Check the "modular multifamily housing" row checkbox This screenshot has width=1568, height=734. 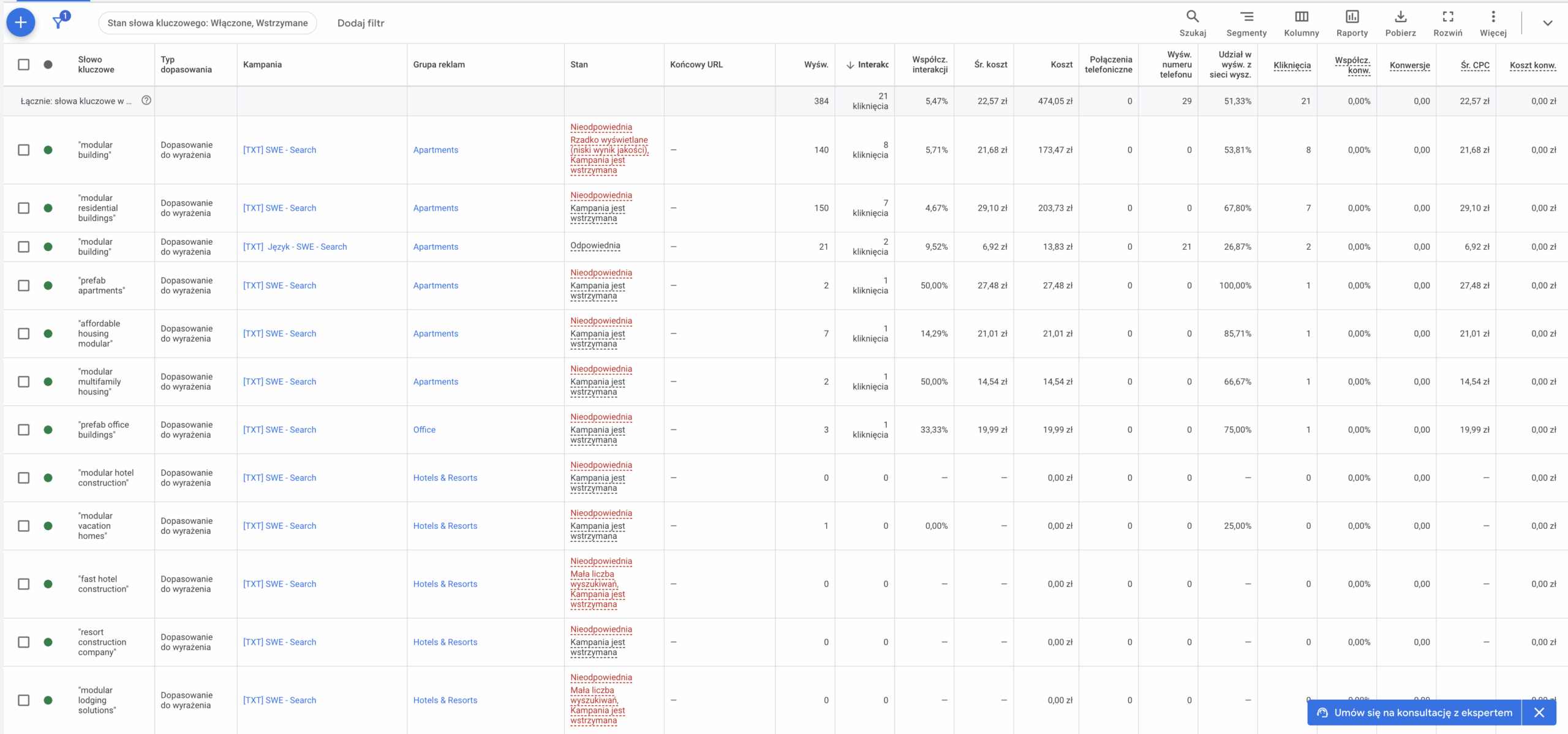pyautogui.click(x=24, y=381)
